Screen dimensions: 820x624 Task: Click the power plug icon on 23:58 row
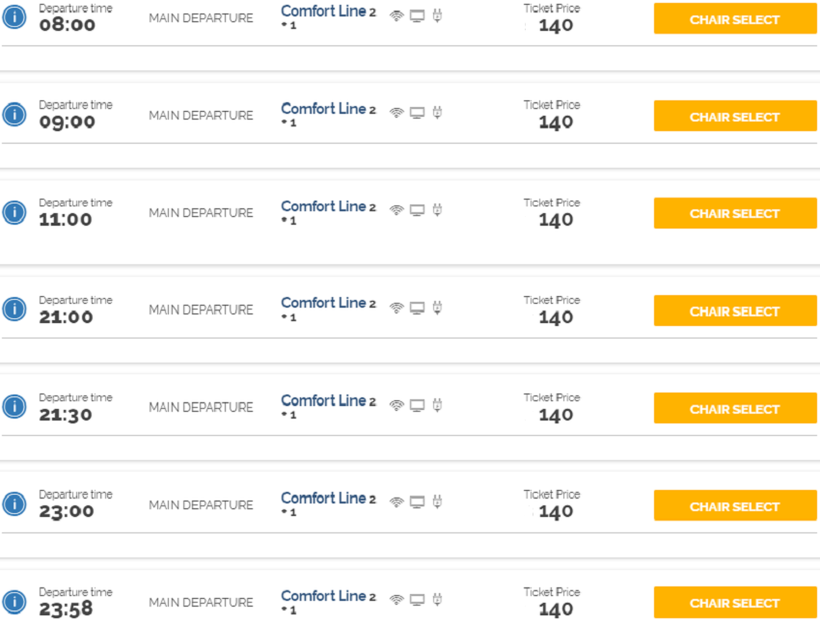(x=437, y=599)
